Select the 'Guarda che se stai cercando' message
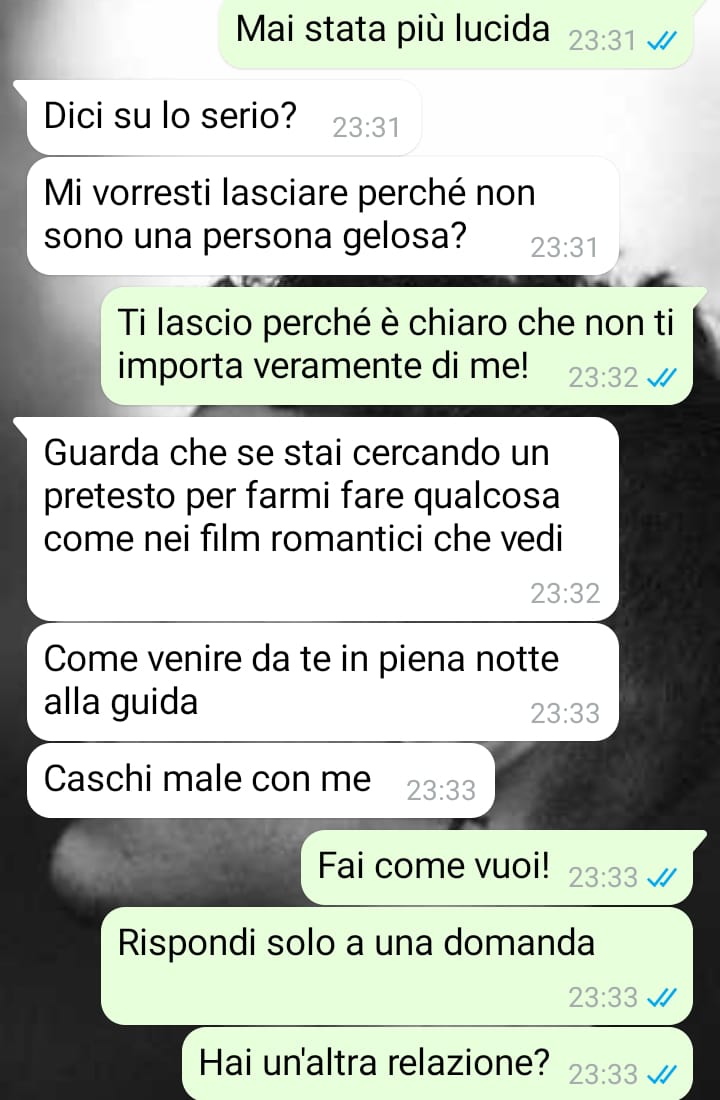 pyautogui.click(x=323, y=519)
